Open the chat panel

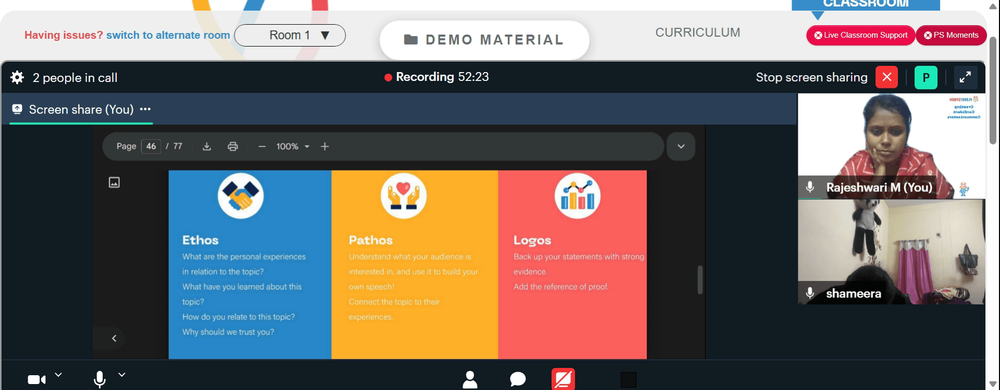coord(518,380)
